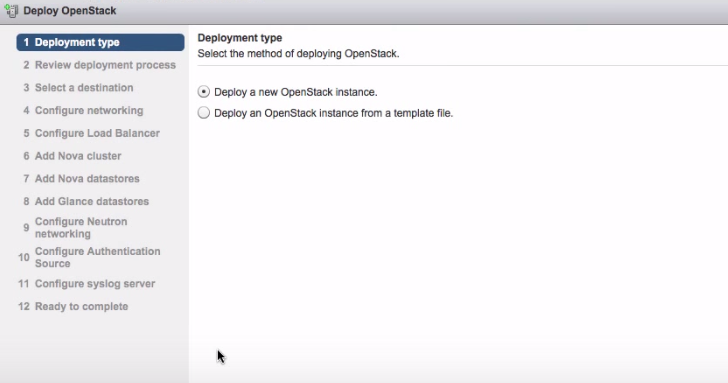Go to step 7 Add Nova datastores

(x=81, y=179)
